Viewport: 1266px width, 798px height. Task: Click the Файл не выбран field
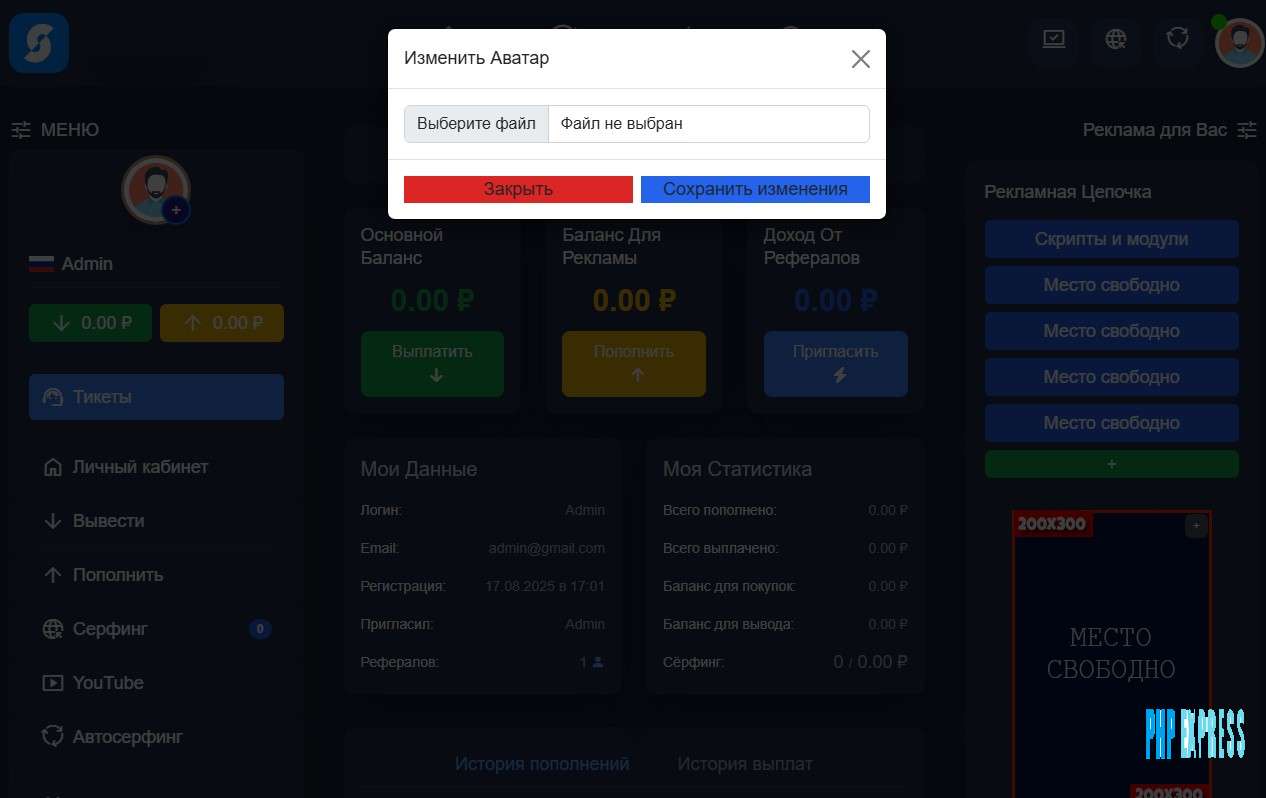[x=709, y=124]
